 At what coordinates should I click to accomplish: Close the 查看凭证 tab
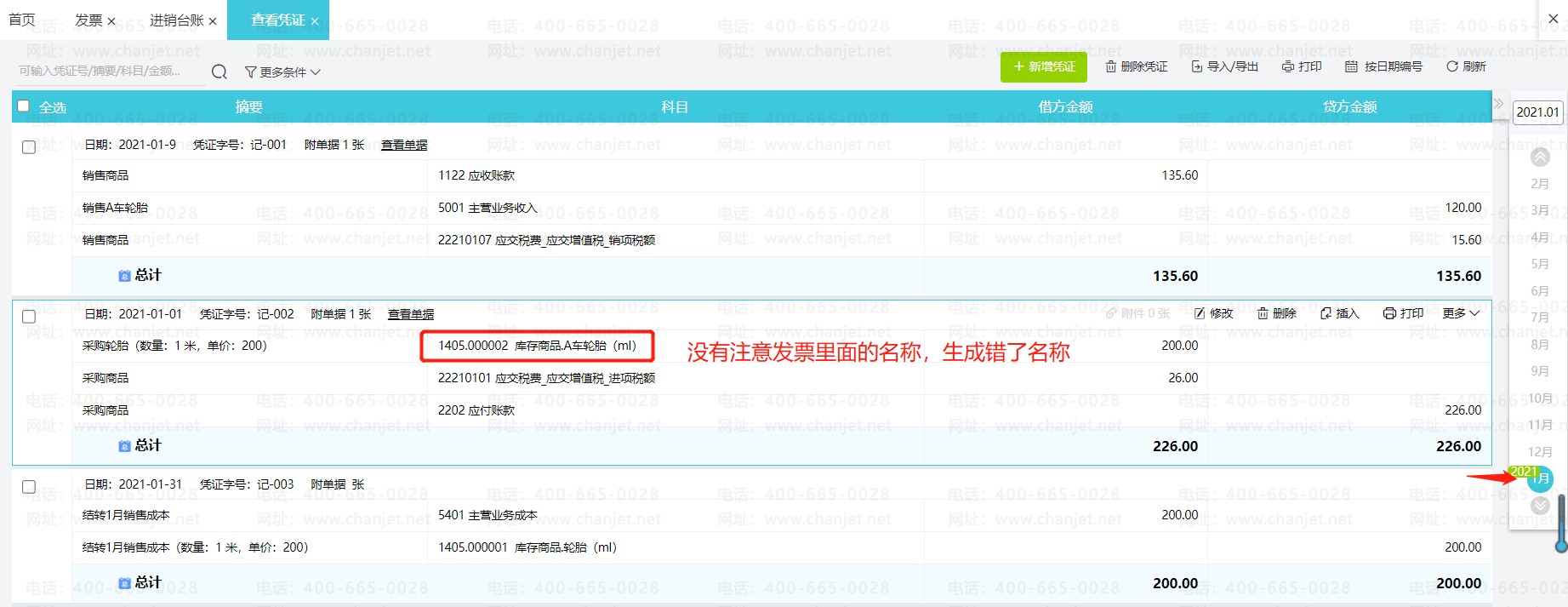pos(314,21)
